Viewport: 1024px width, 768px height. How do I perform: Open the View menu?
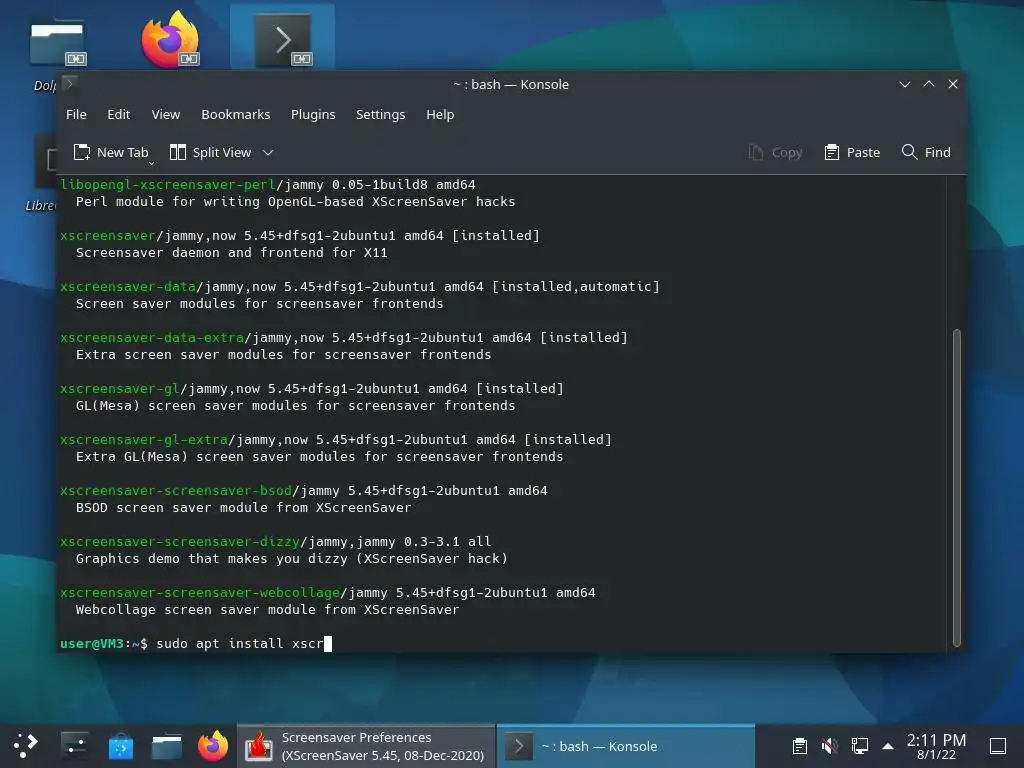pos(166,114)
